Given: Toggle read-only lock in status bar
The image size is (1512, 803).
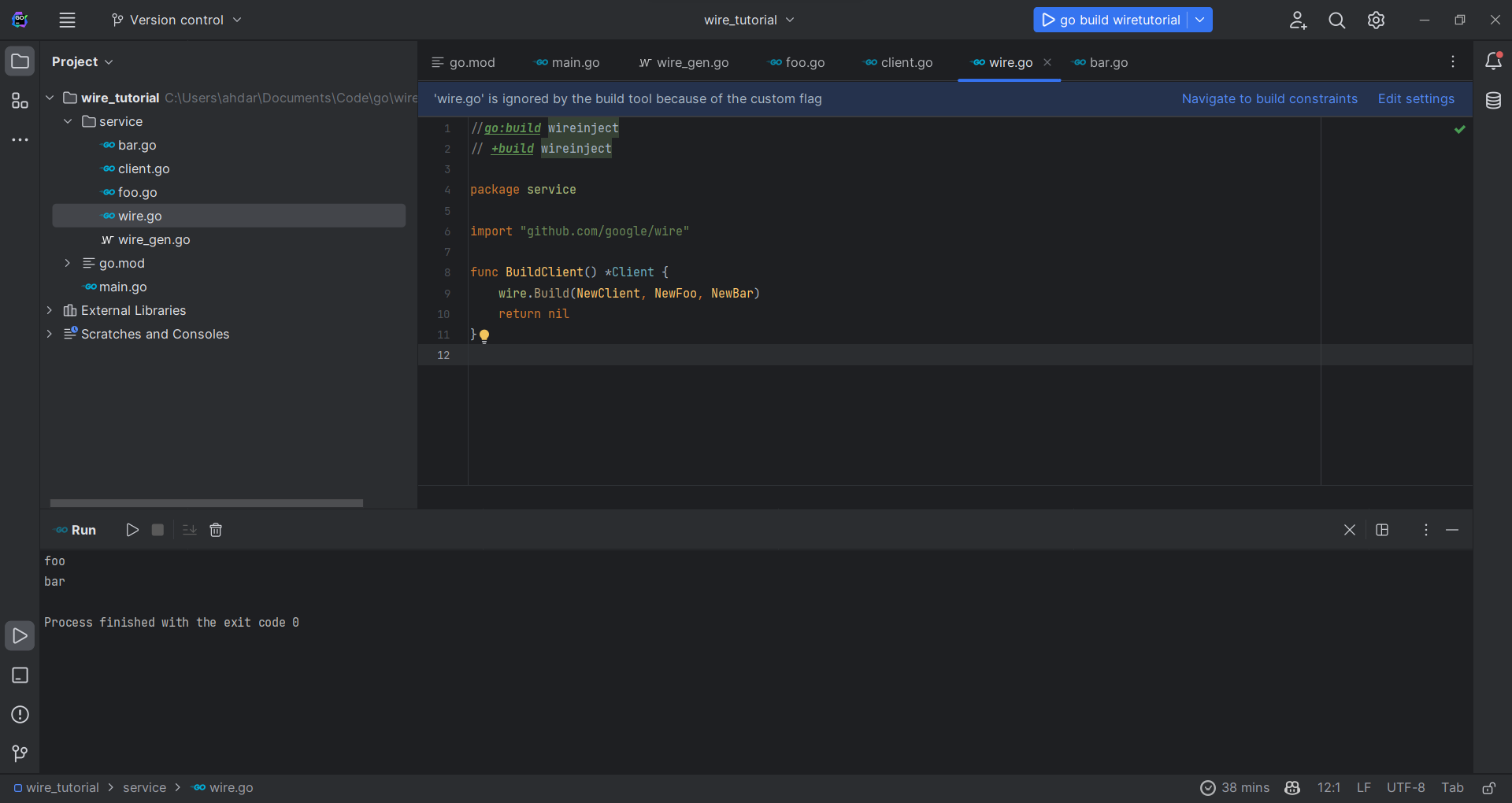Looking at the screenshot, I should pyautogui.click(x=1488, y=788).
